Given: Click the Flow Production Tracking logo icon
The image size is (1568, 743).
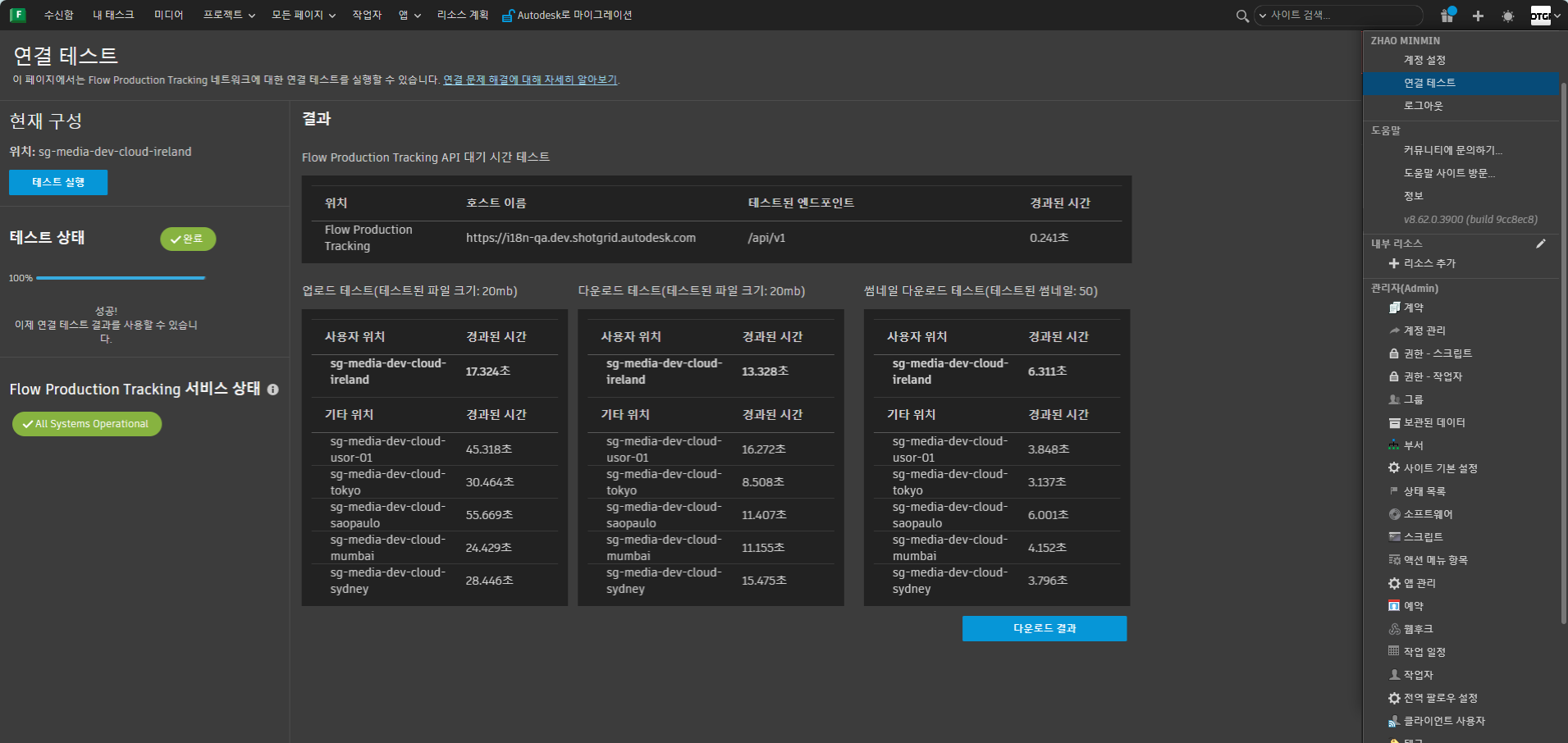Looking at the screenshot, I should tap(17, 15).
